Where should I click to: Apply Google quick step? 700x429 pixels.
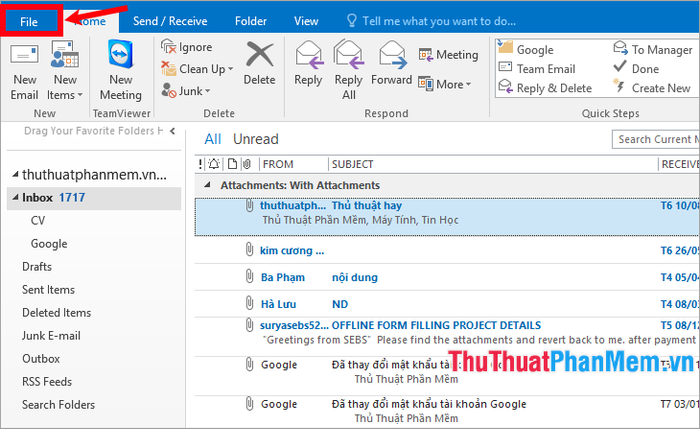point(526,49)
